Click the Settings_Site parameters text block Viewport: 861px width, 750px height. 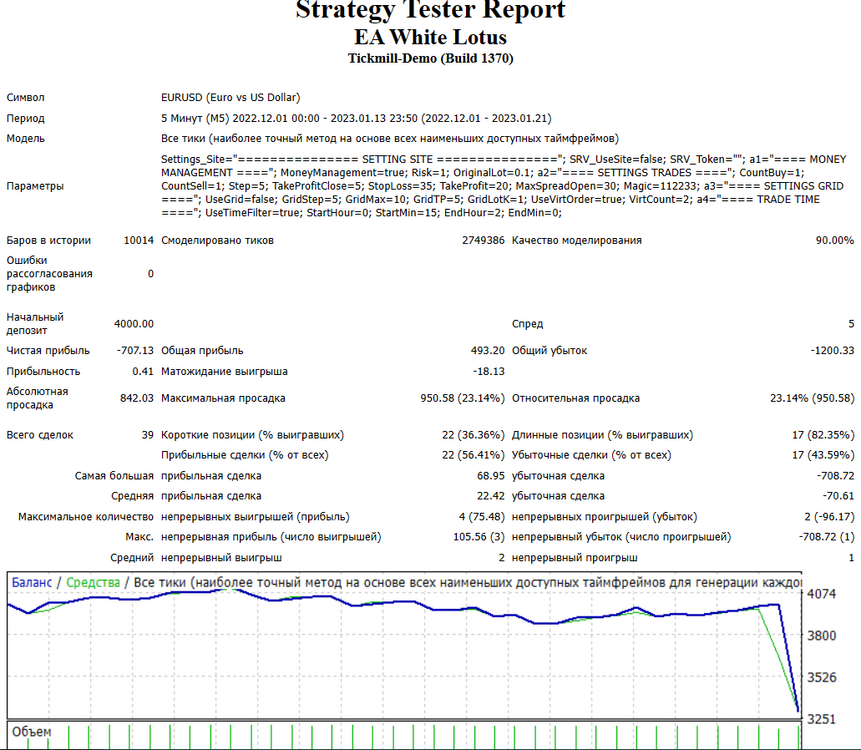click(x=504, y=186)
